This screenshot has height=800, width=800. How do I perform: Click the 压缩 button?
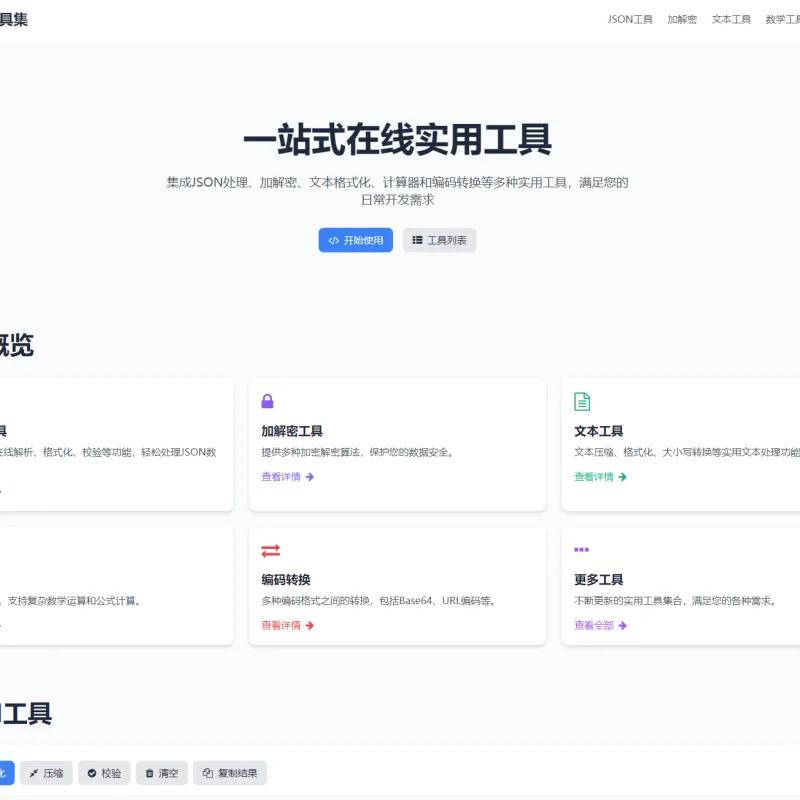click(46, 773)
